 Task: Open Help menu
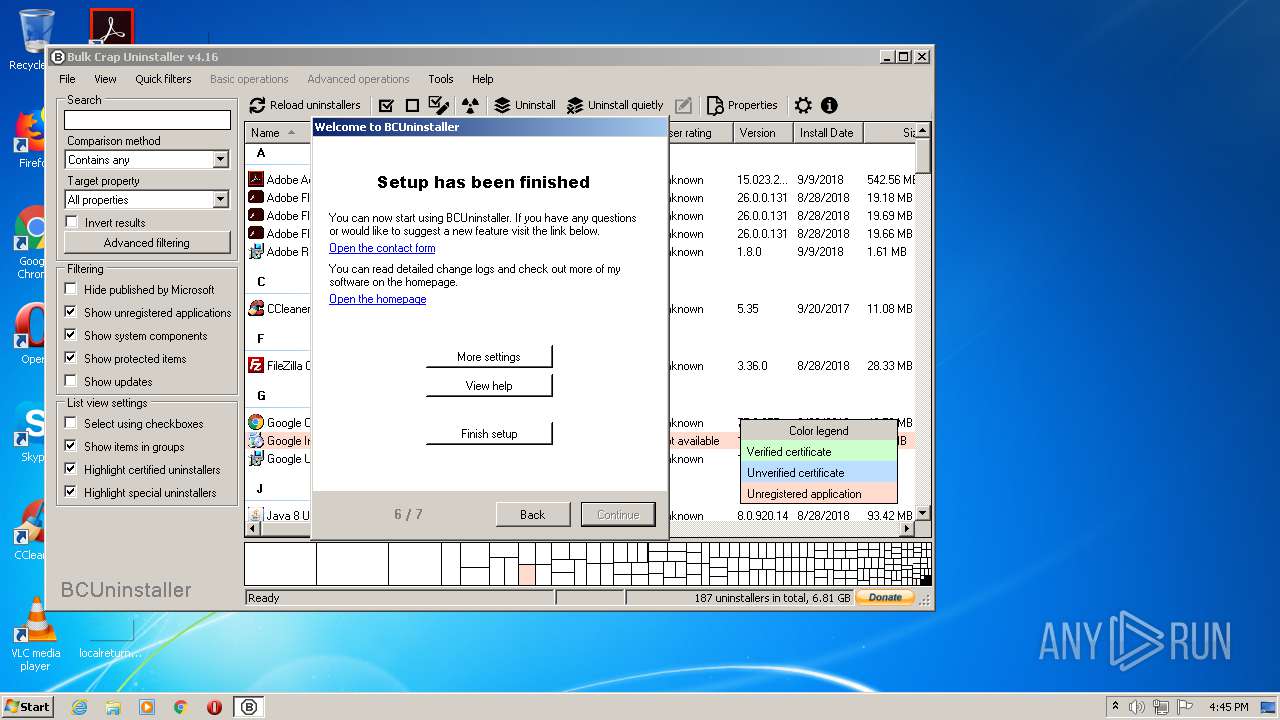[483, 79]
